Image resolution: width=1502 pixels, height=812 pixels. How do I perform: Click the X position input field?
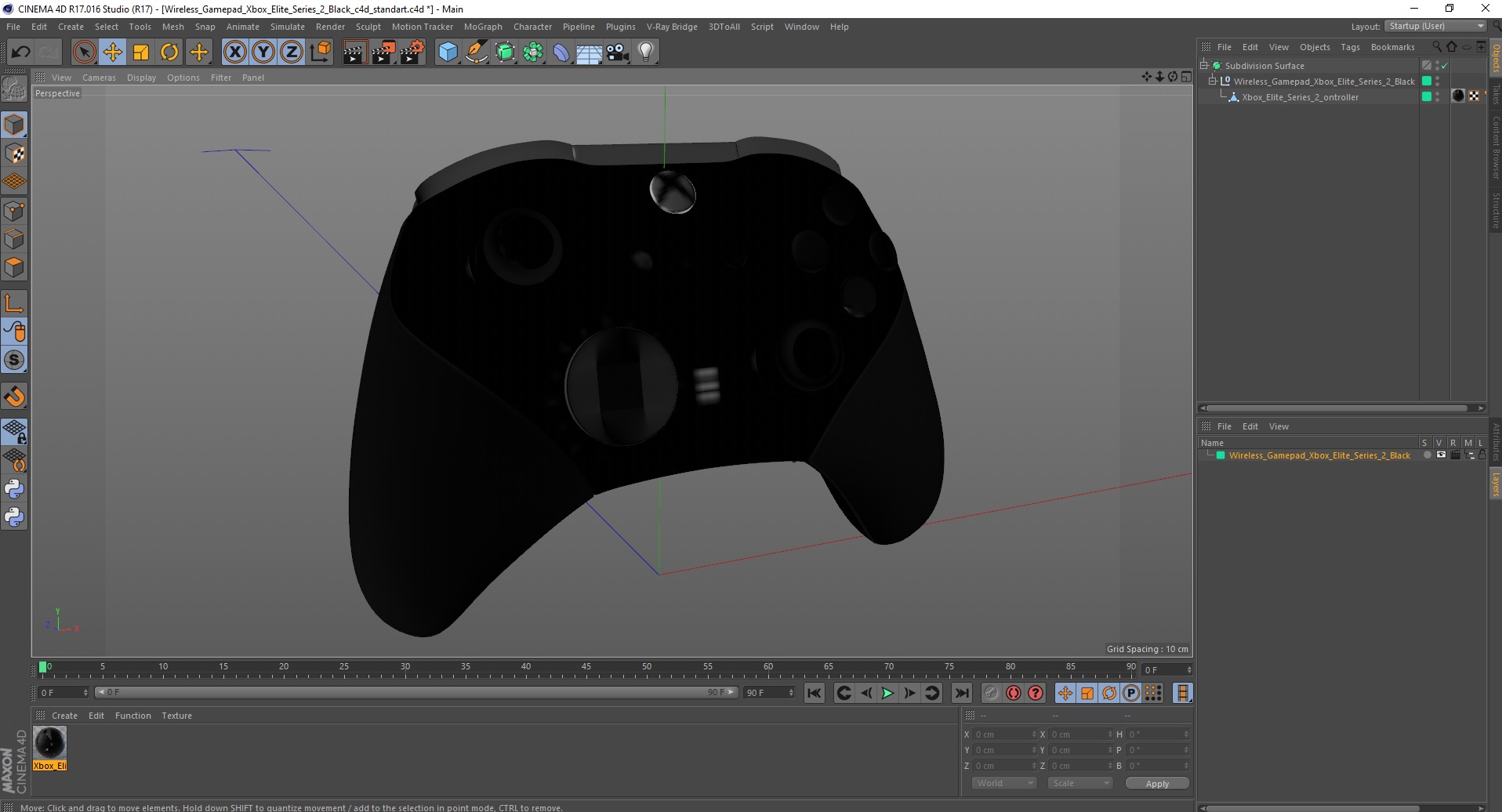[x=1005, y=734]
